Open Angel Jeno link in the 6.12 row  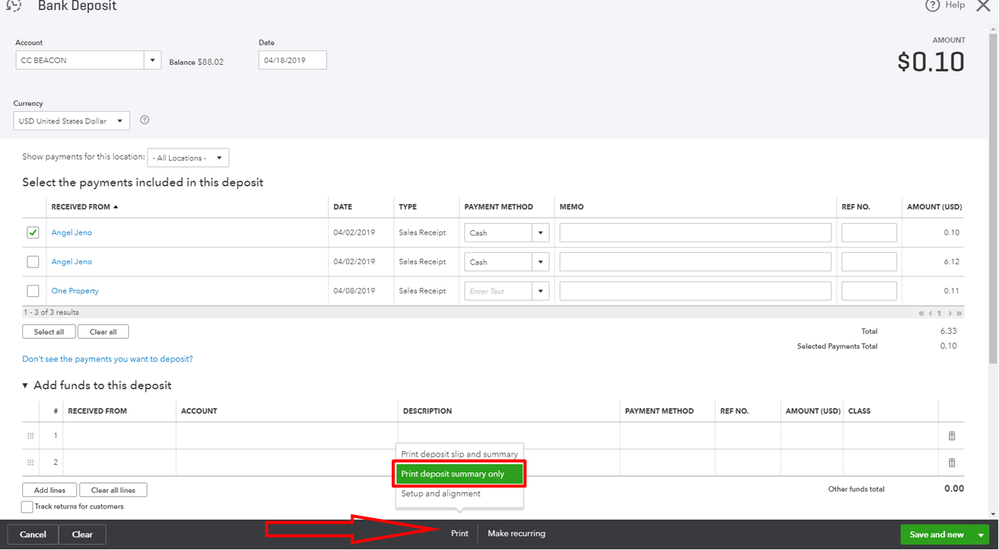71,262
